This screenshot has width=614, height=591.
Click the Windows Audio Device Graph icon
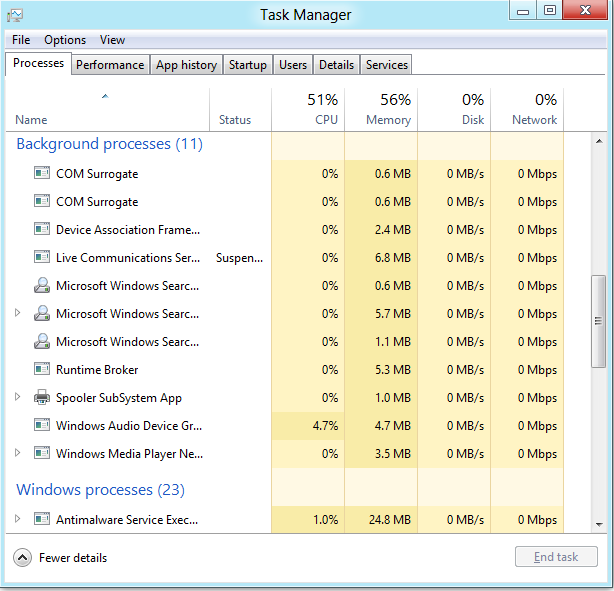coord(42,425)
